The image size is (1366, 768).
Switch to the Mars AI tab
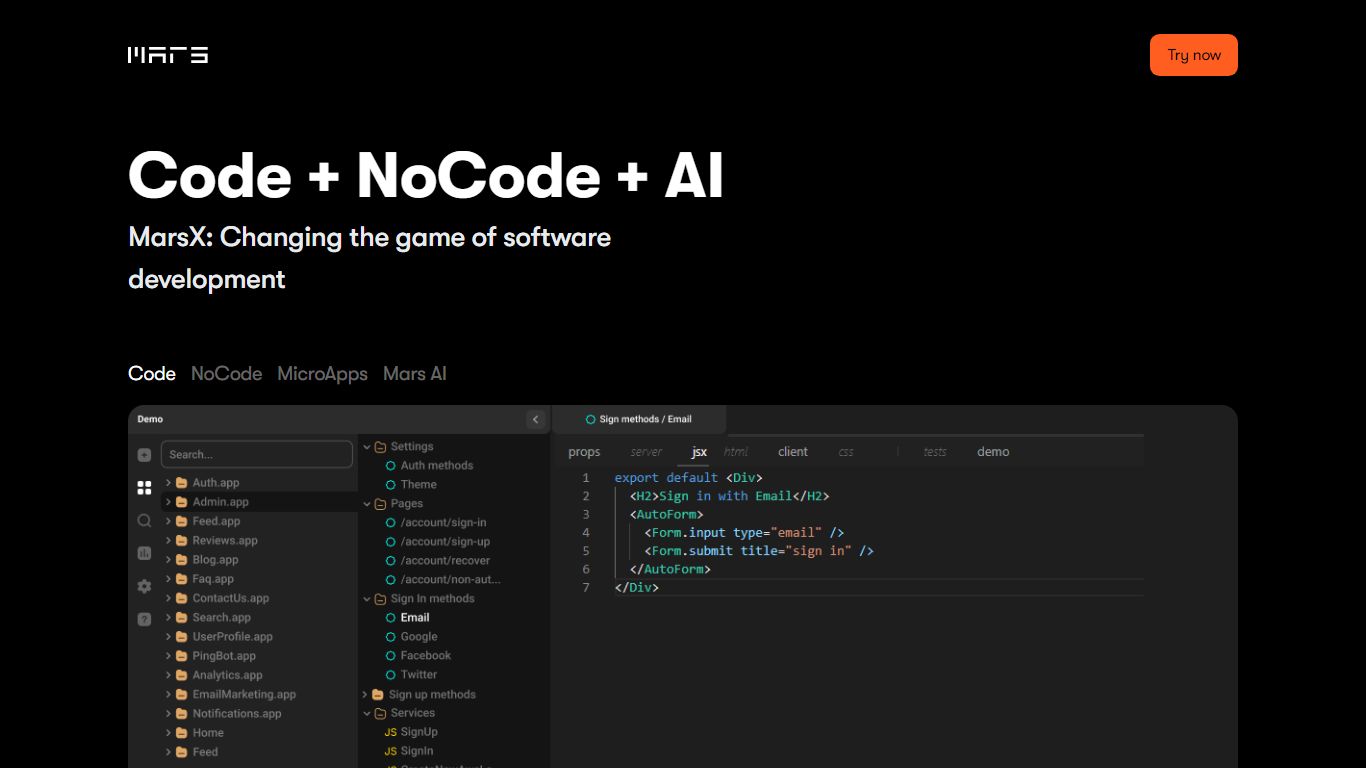[414, 374]
